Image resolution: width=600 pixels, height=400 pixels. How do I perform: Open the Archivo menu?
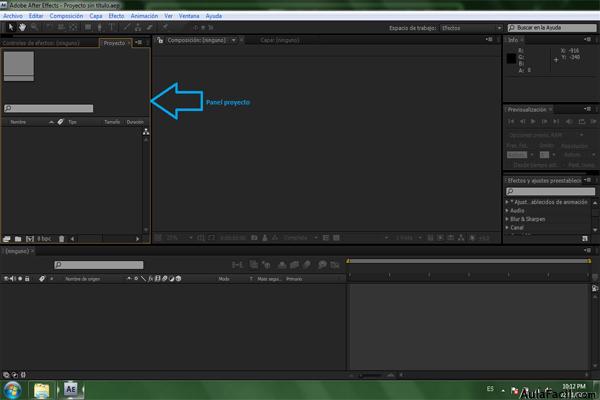(x=13, y=16)
